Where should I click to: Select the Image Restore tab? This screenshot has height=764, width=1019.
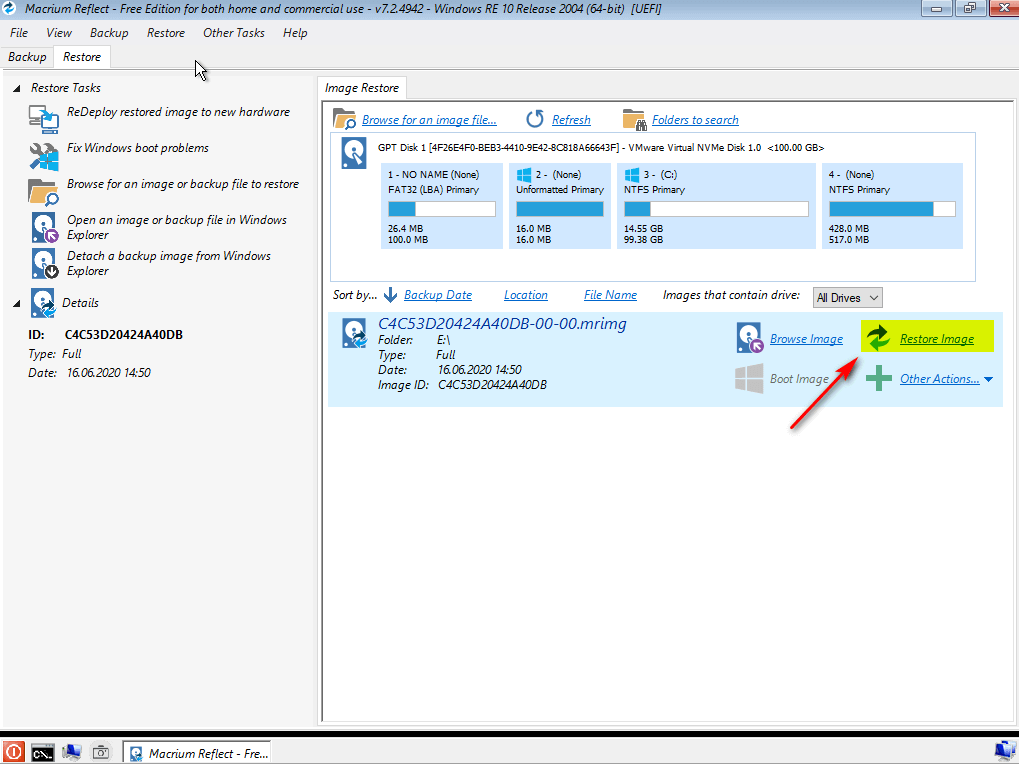click(361, 88)
